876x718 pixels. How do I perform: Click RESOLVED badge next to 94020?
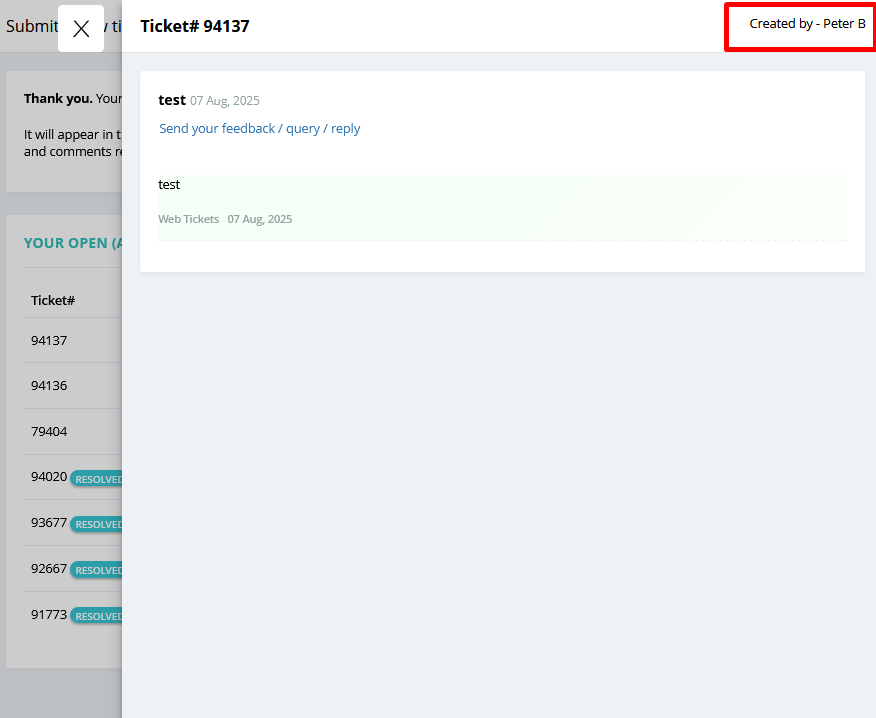click(97, 479)
